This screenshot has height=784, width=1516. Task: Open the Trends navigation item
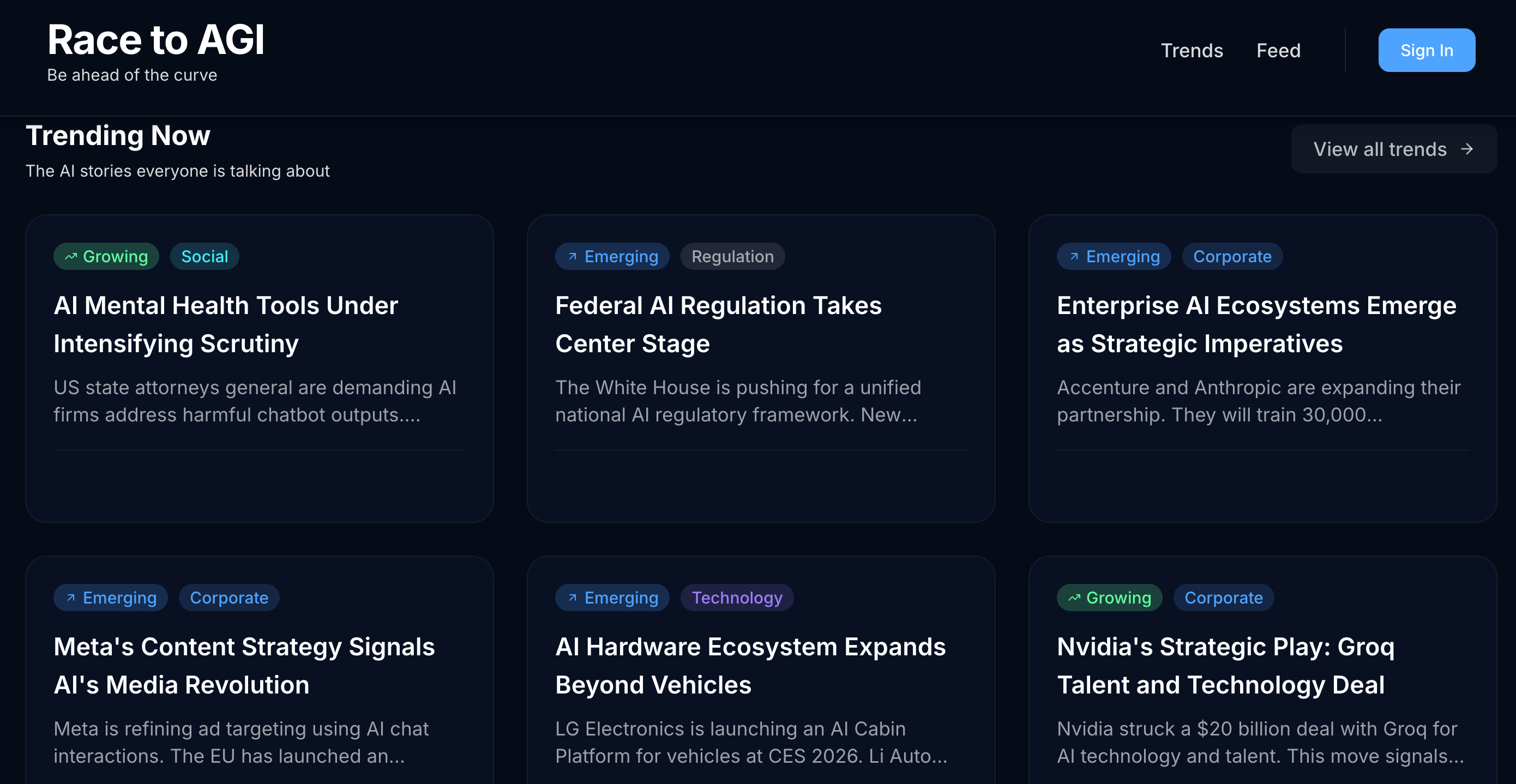[x=1192, y=51]
